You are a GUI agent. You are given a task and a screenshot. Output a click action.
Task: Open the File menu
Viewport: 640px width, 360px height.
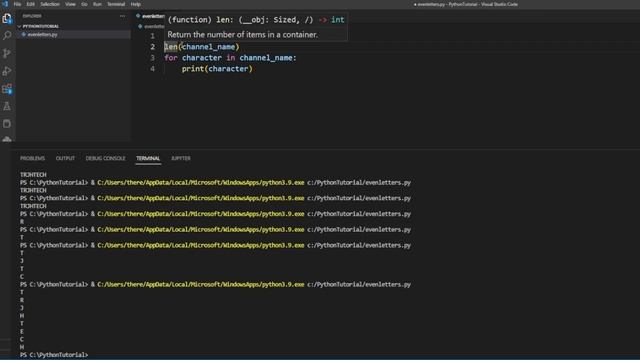(x=18, y=4)
